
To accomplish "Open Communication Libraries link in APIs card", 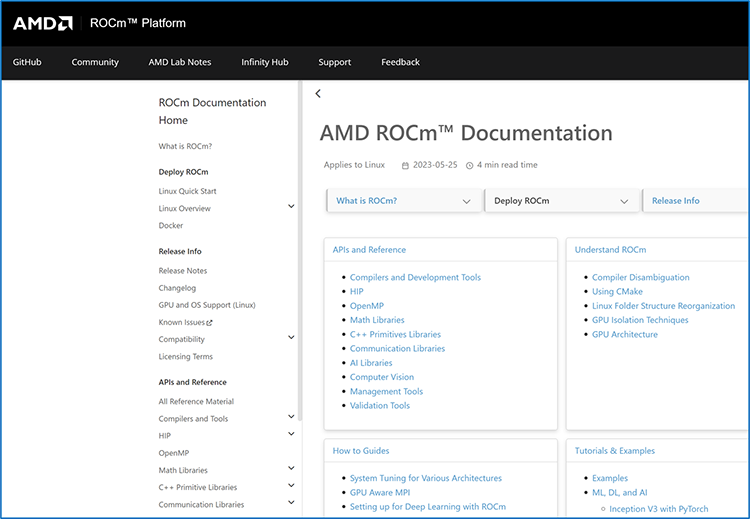I will [x=397, y=349].
